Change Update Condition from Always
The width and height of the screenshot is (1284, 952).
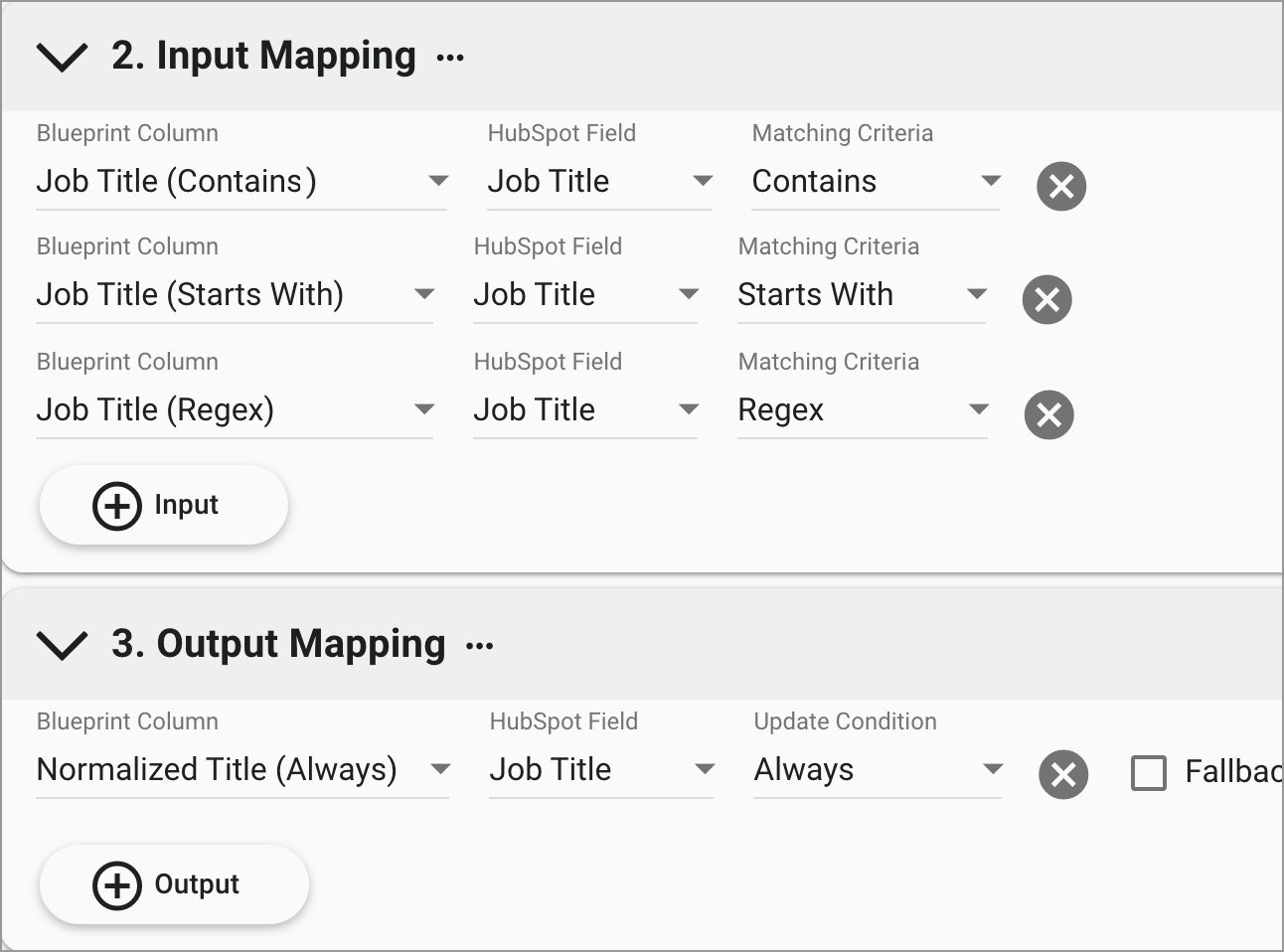click(878, 770)
